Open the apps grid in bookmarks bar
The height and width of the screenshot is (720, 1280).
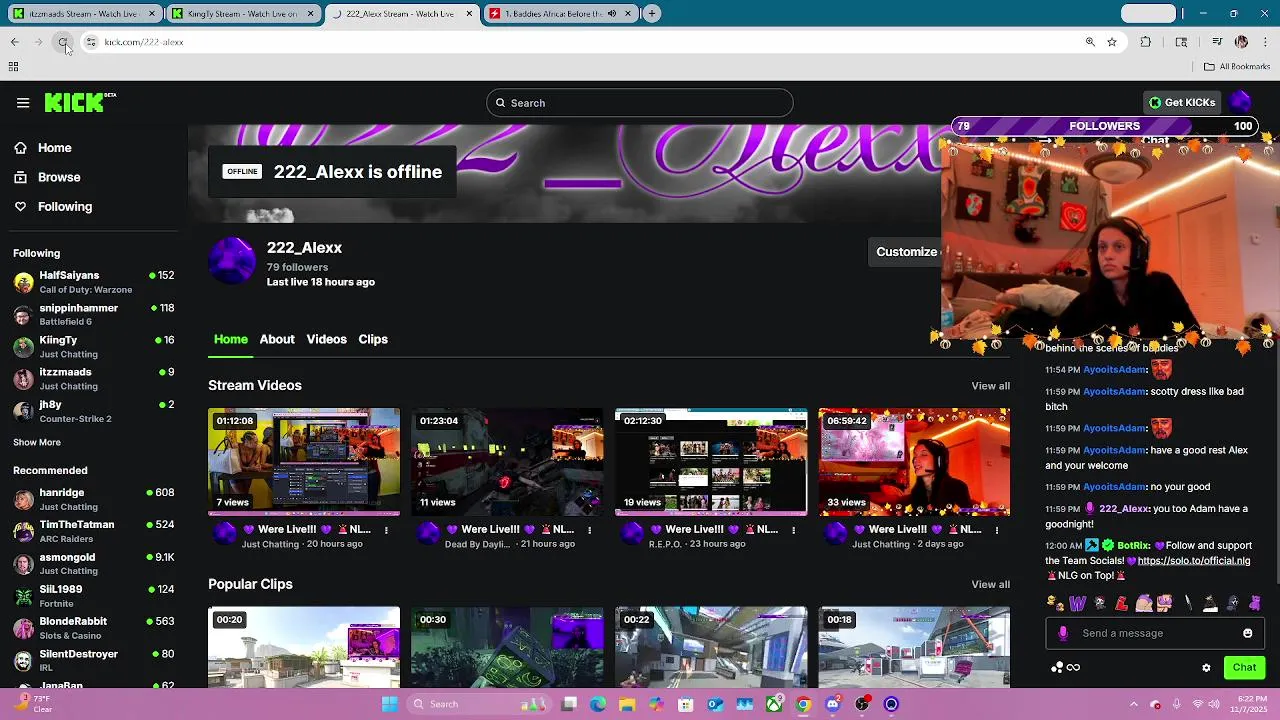pos(13,67)
